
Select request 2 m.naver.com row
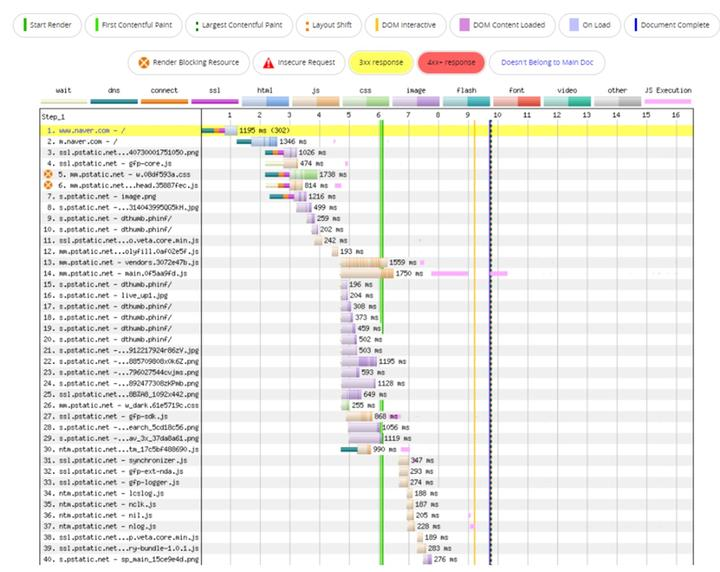(91, 141)
